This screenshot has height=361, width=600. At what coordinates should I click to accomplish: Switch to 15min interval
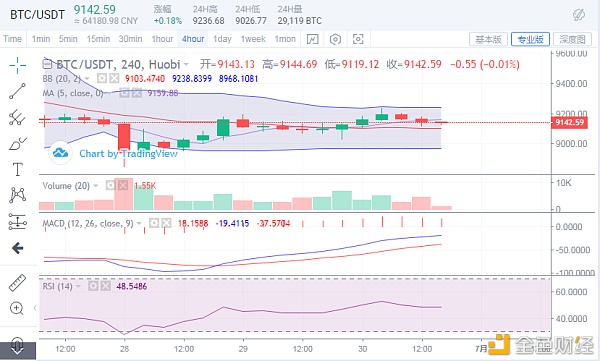coord(98,39)
